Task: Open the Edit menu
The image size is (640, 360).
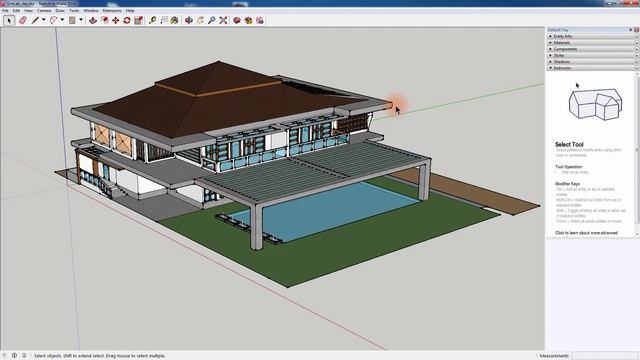Action: (16, 11)
